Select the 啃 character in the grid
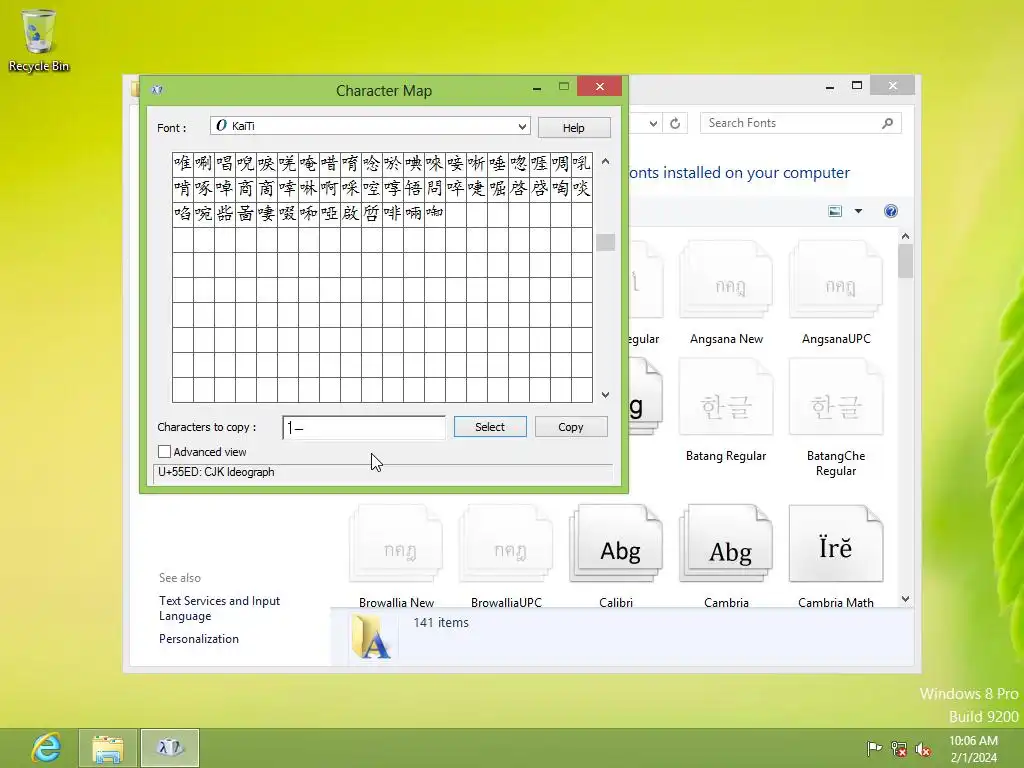The image size is (1024, 768). click(183, 189)
